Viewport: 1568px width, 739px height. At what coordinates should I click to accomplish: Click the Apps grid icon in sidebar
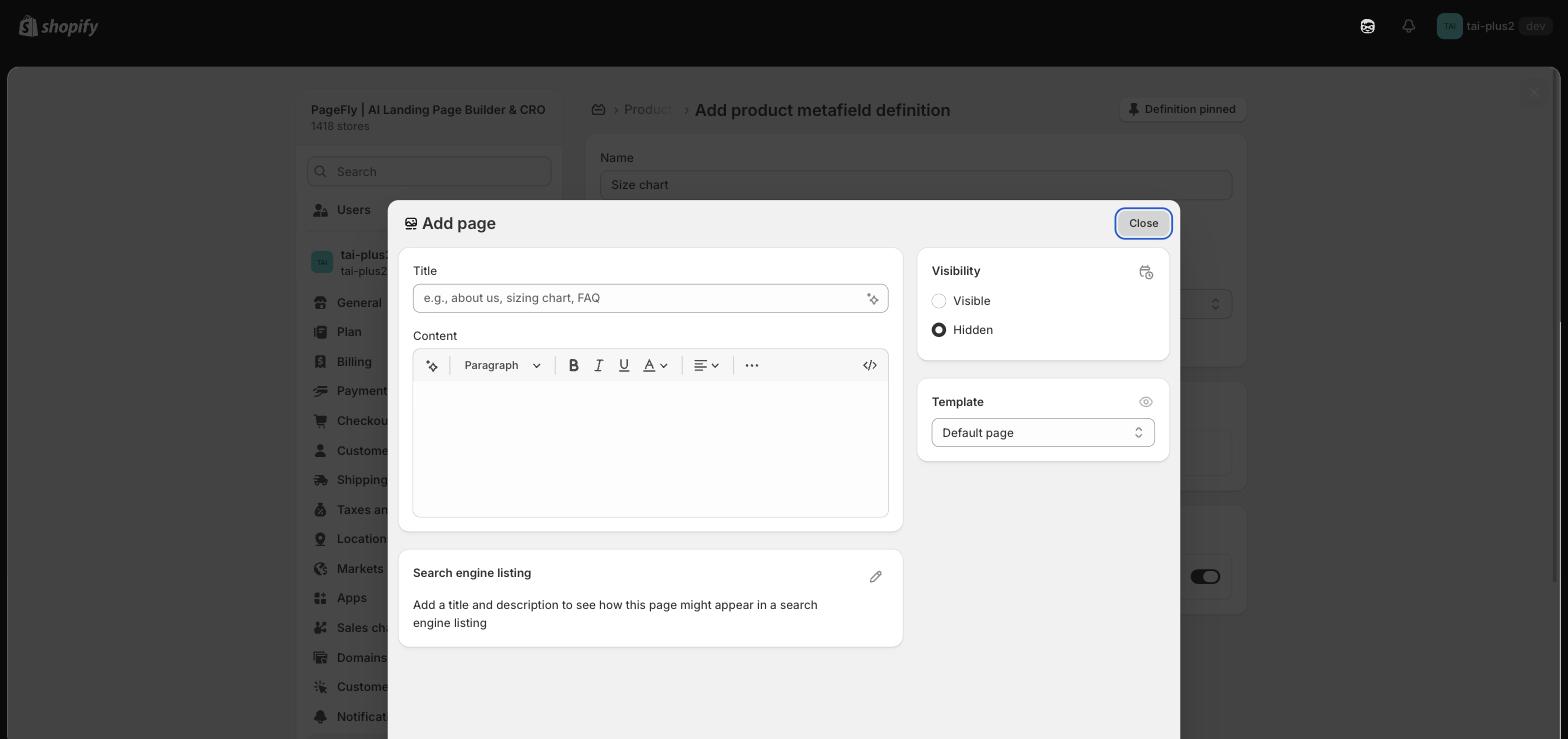320,598
